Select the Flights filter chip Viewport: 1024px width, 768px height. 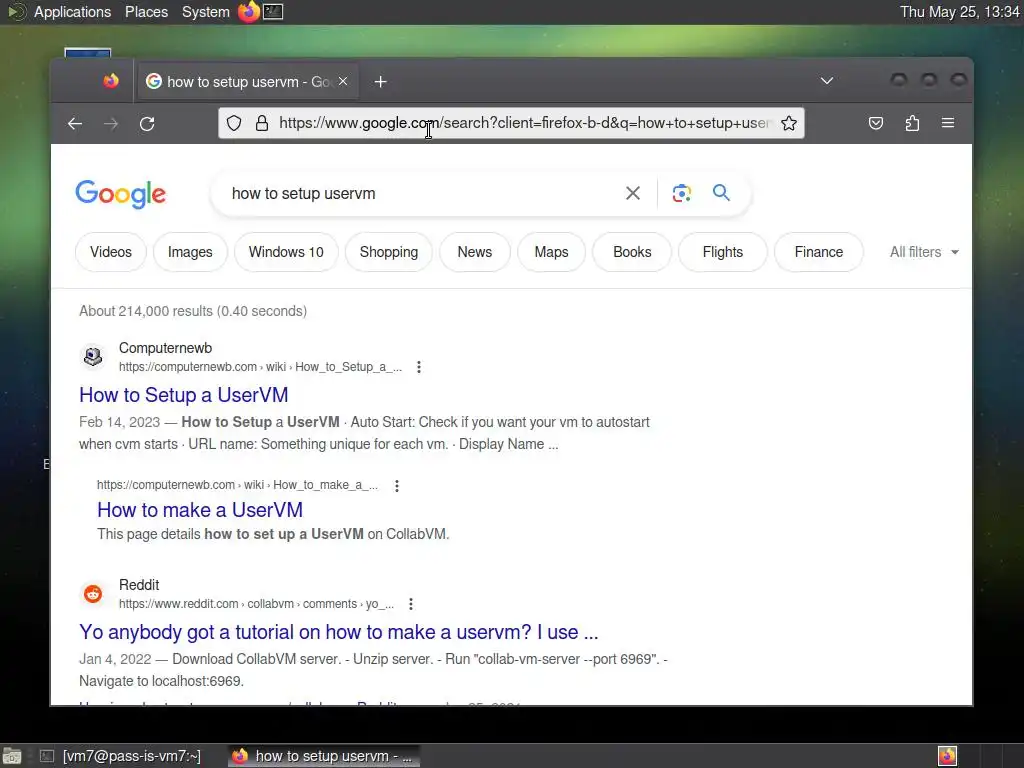(723, 252)
